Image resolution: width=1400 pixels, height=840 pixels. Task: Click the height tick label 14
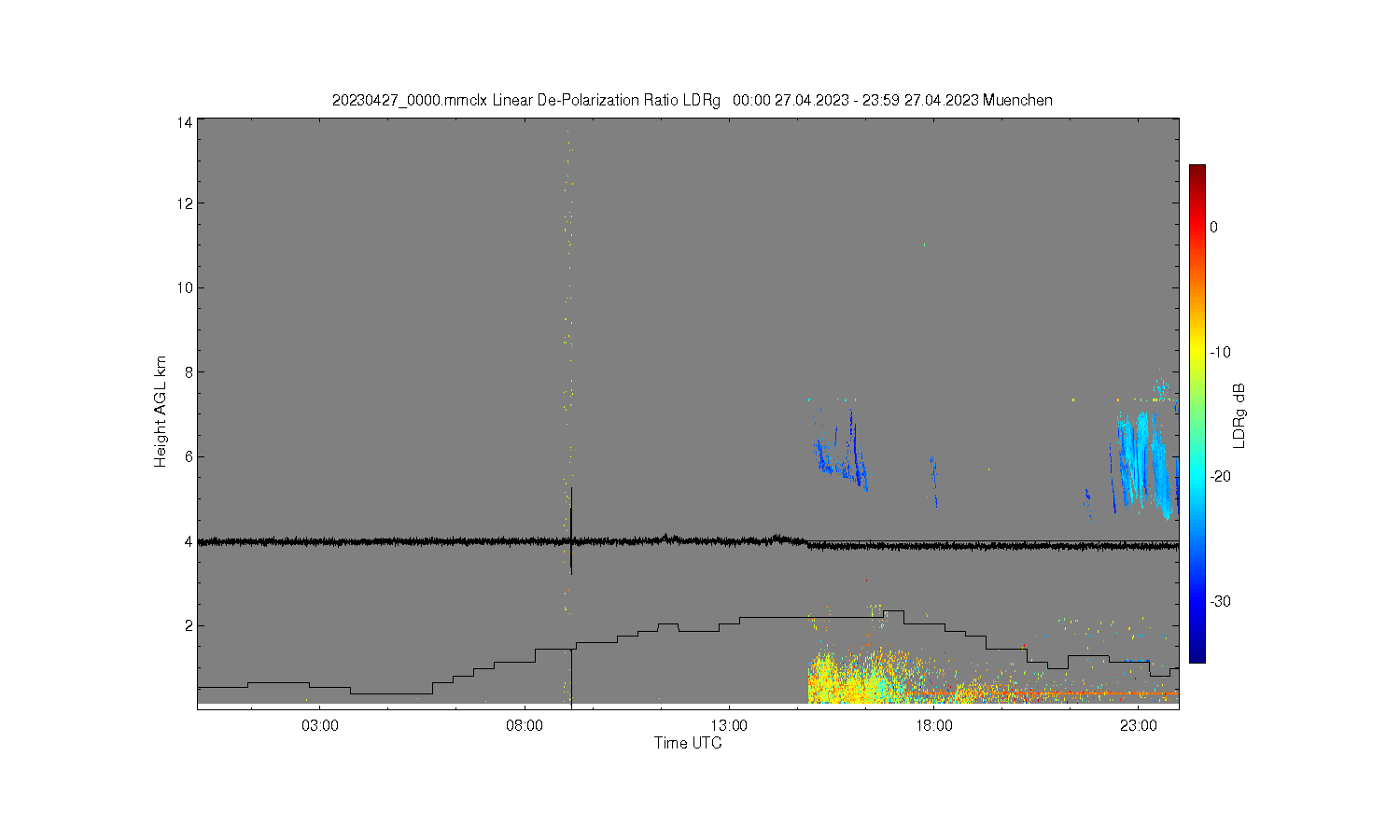(185, 122)
